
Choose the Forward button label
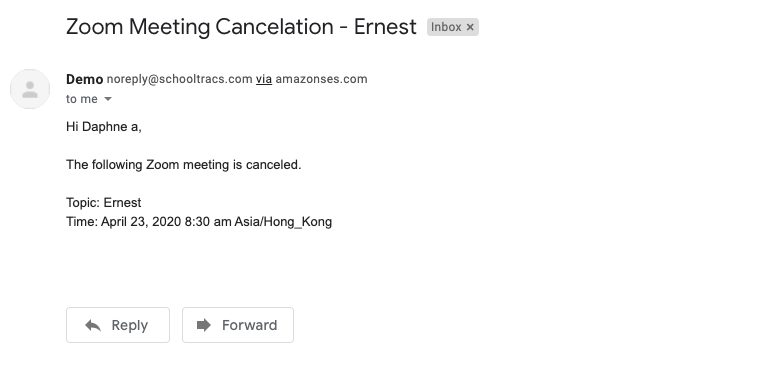point(250,325)
